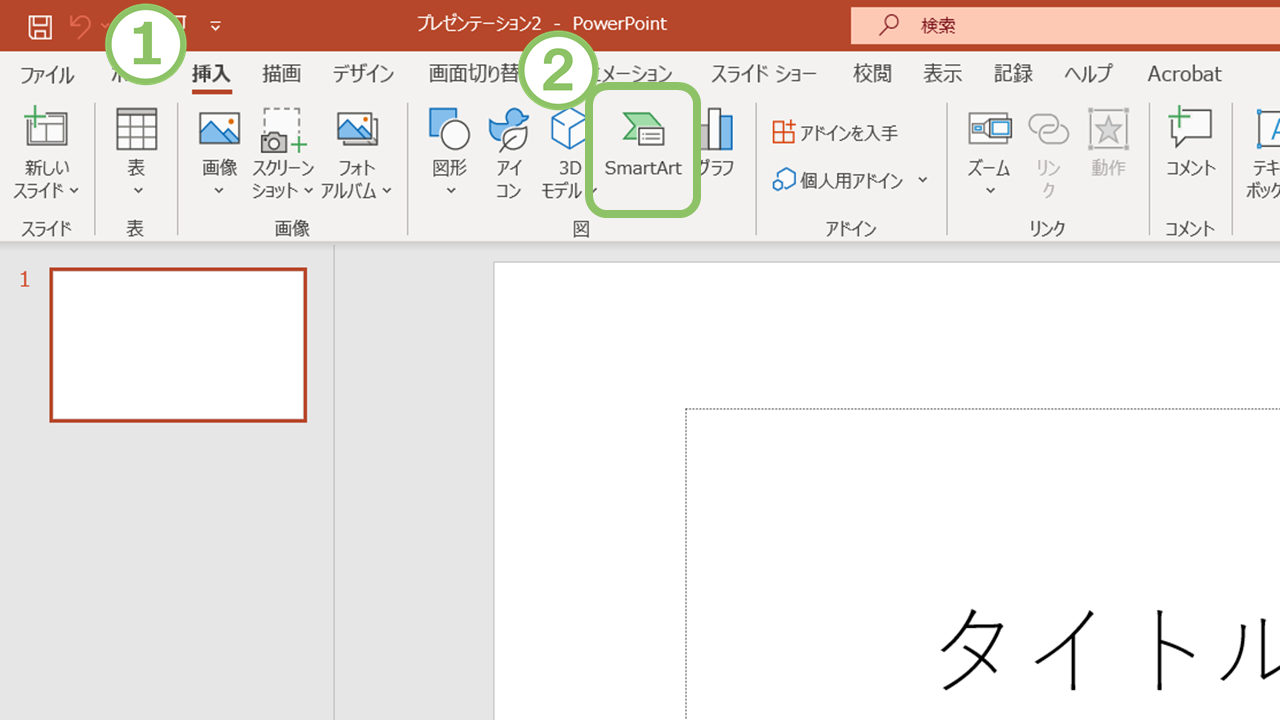Click the 図形 shapes icon
Viewport: 1280px width, 720px height.
click(449, 129)
